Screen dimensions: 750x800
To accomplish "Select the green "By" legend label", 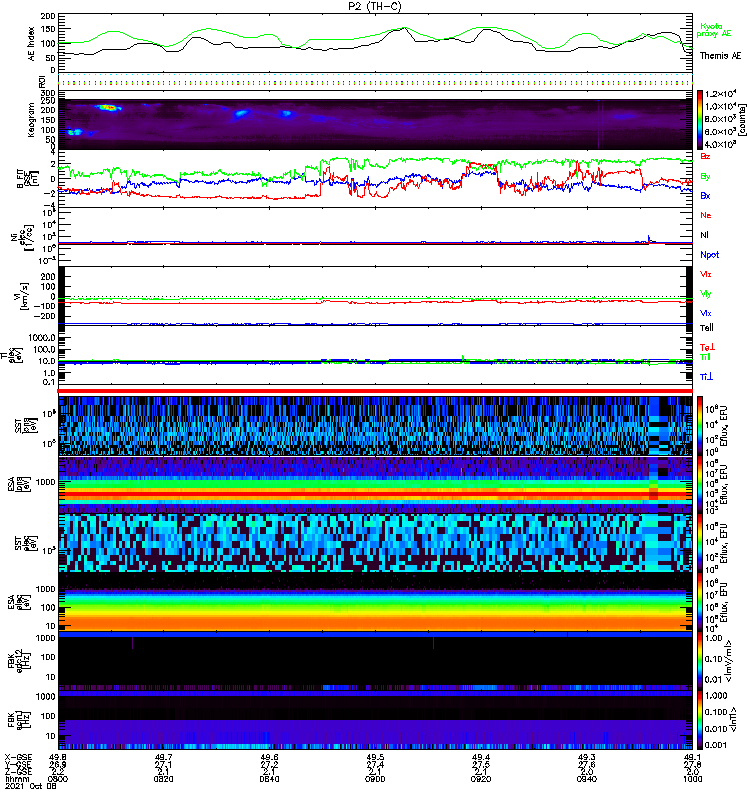I will [705, 177].
